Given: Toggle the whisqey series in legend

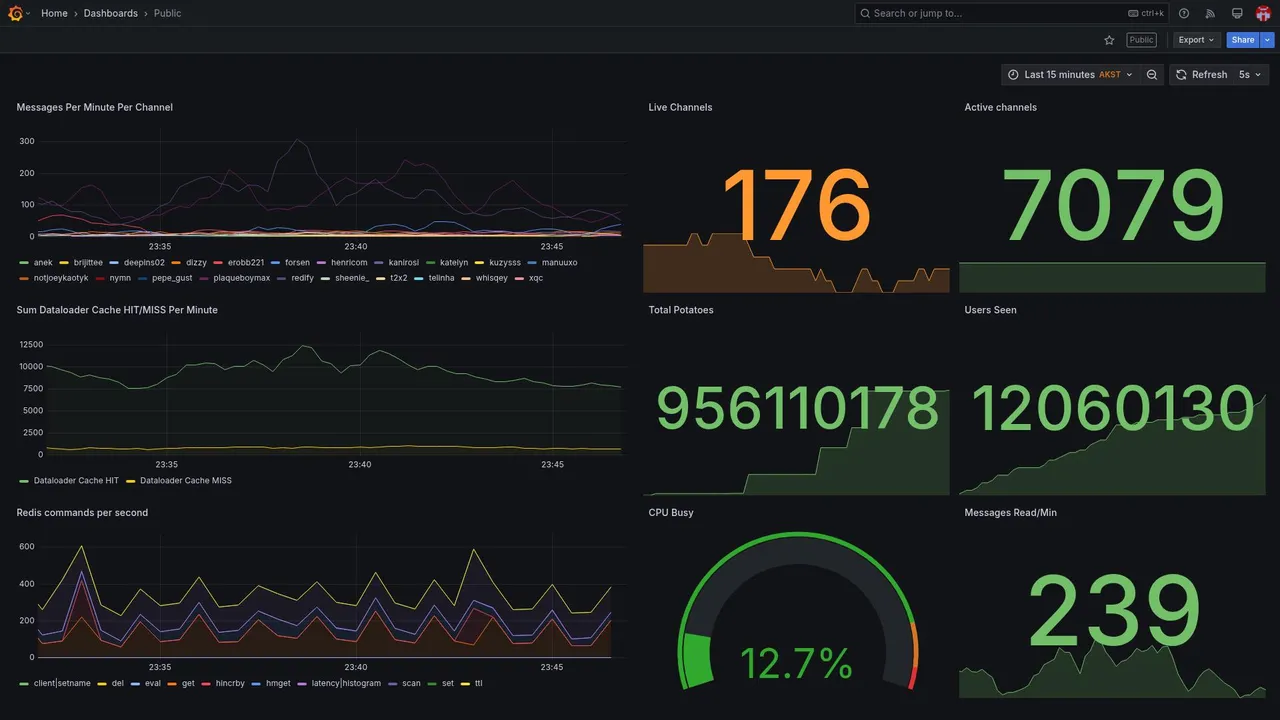Looking at the screenshot, I should 492,278.
